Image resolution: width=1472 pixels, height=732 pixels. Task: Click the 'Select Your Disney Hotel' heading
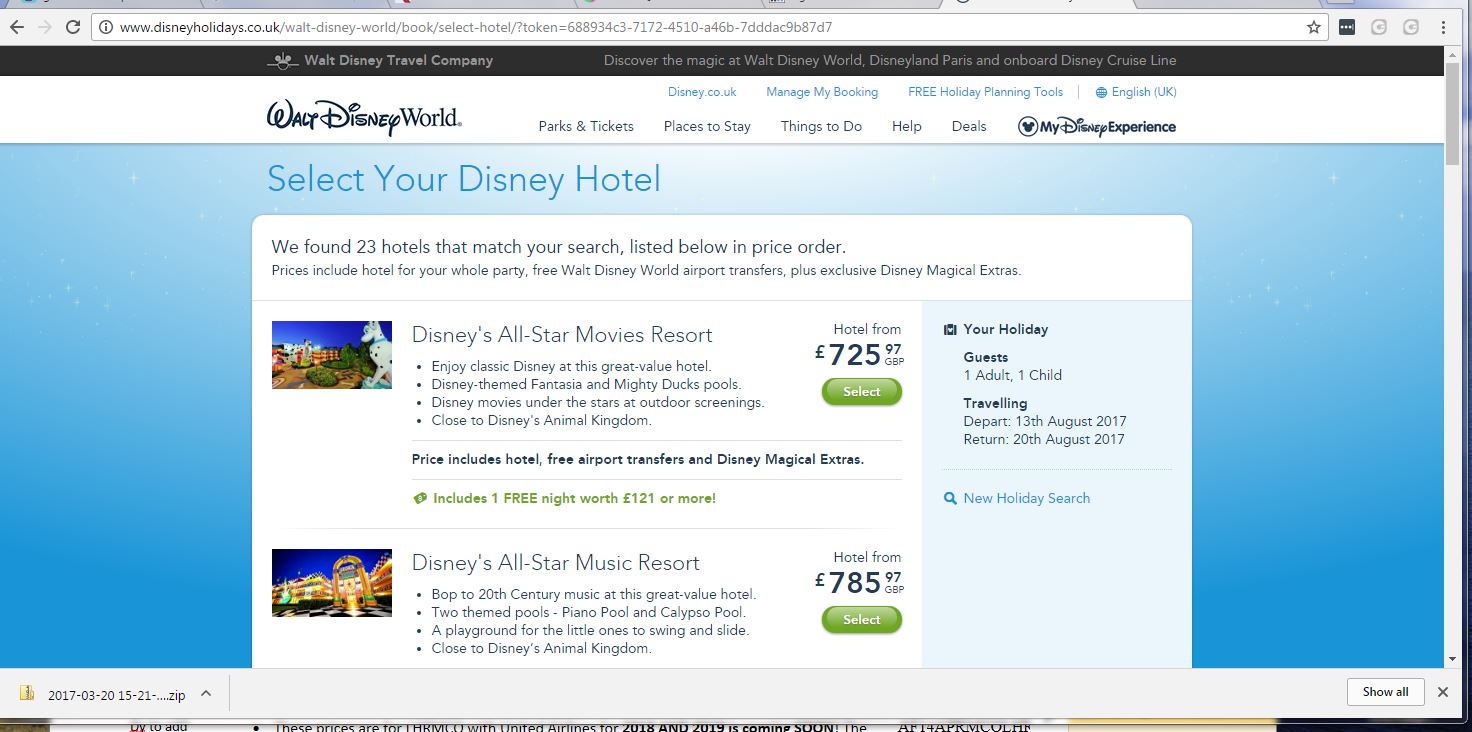point(464,180)
